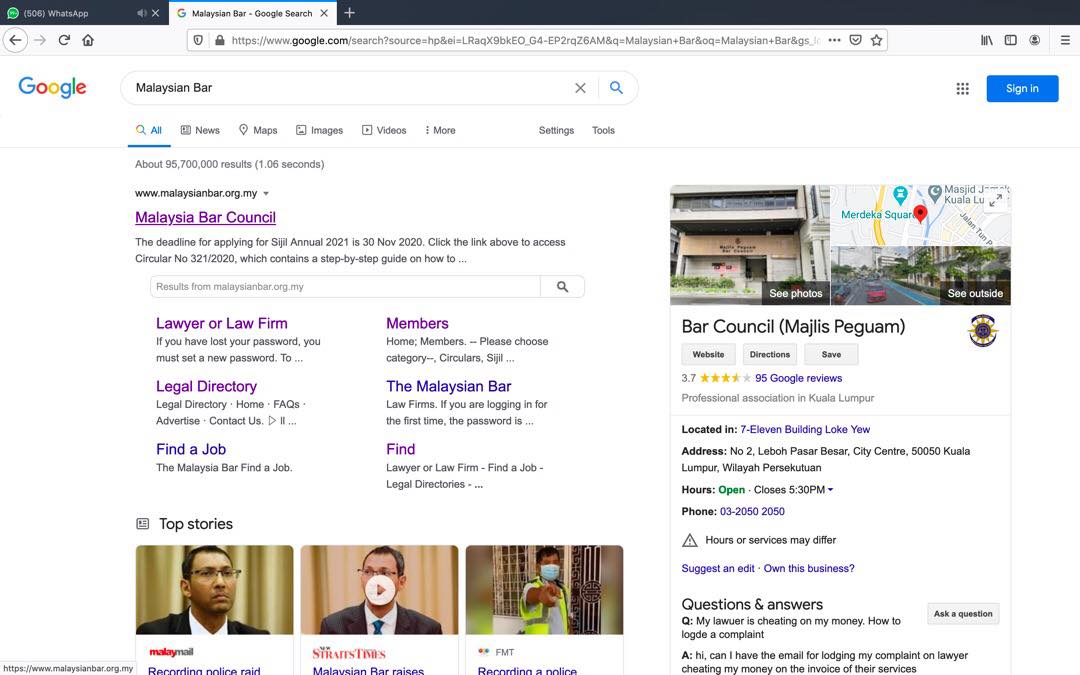Viewport: 1080px width, 675px height.
Task: Open the Google apps grid
Action: coord(962,88)
